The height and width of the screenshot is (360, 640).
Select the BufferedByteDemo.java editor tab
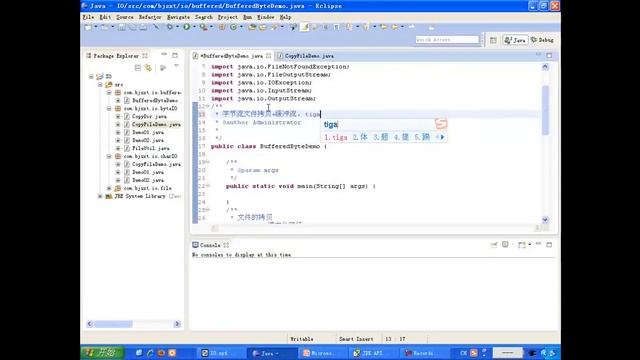(x=231, y=56)
